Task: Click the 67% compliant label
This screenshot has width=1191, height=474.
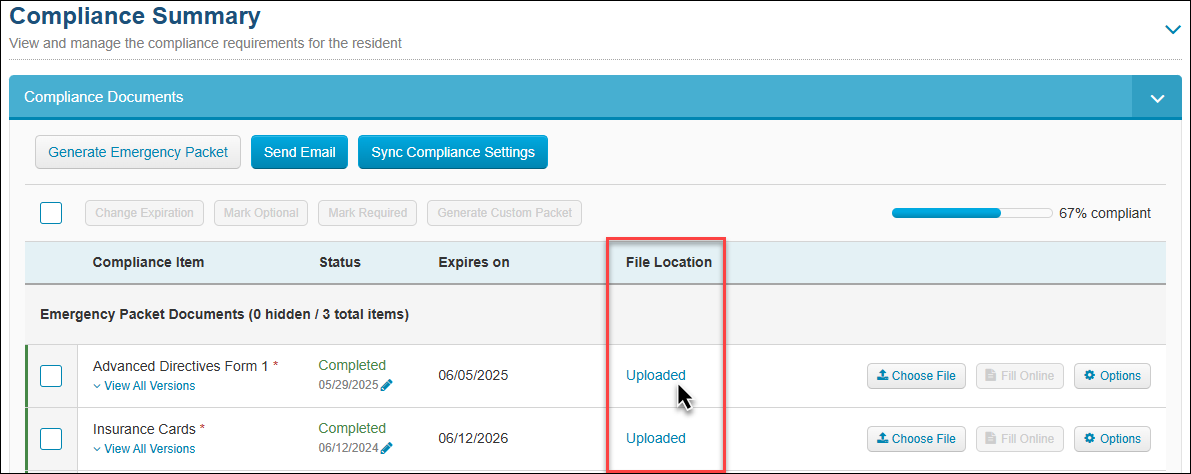Action: [1104, 213]
